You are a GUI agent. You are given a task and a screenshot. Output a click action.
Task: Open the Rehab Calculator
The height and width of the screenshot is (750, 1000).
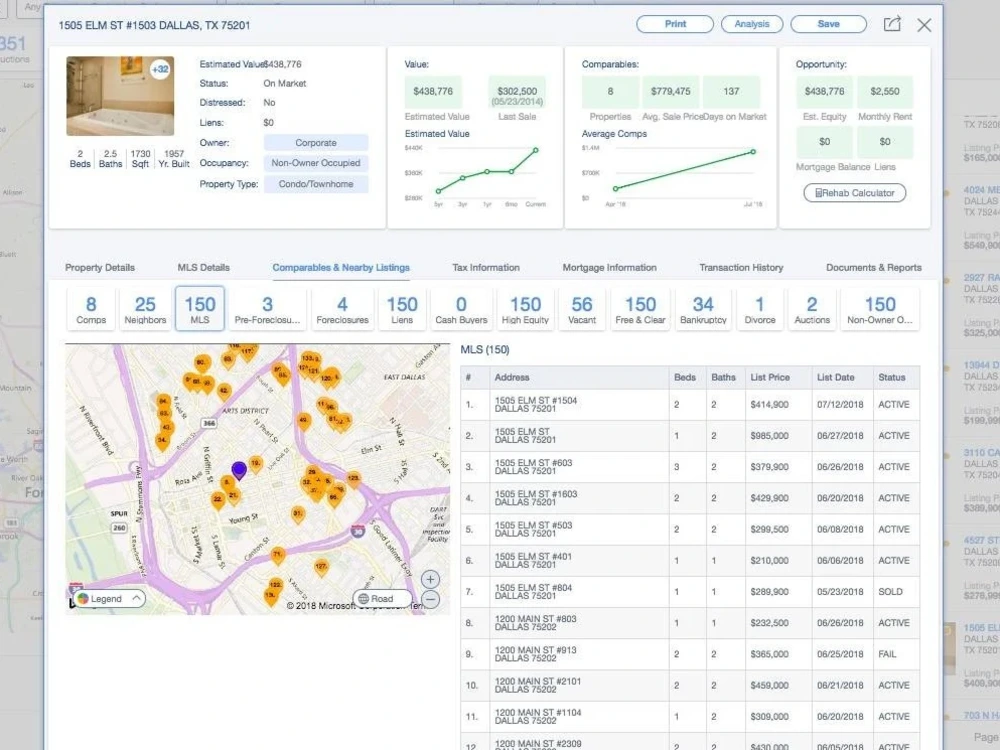855,193
